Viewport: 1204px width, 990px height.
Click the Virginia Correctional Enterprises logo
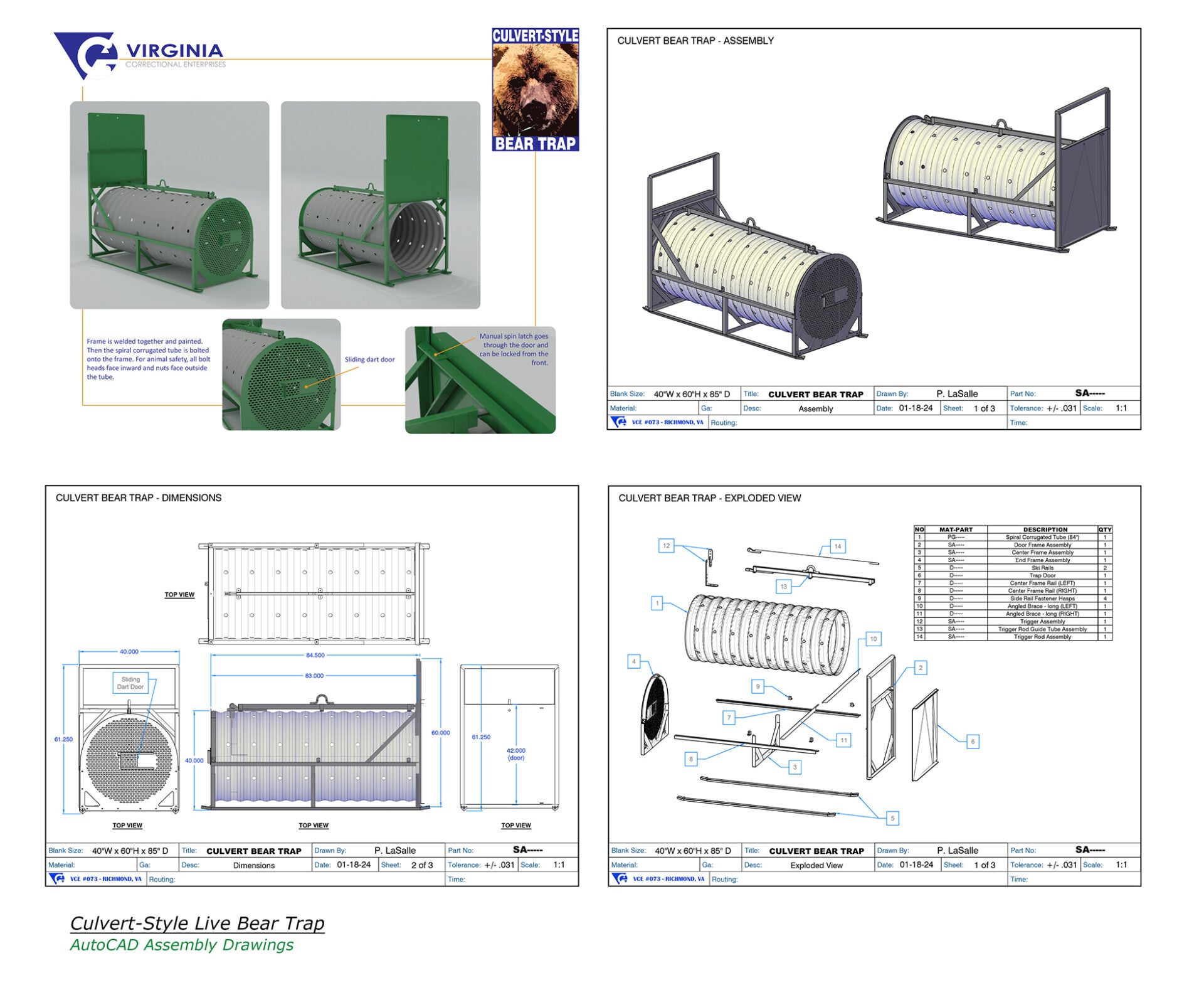[139, 55]
